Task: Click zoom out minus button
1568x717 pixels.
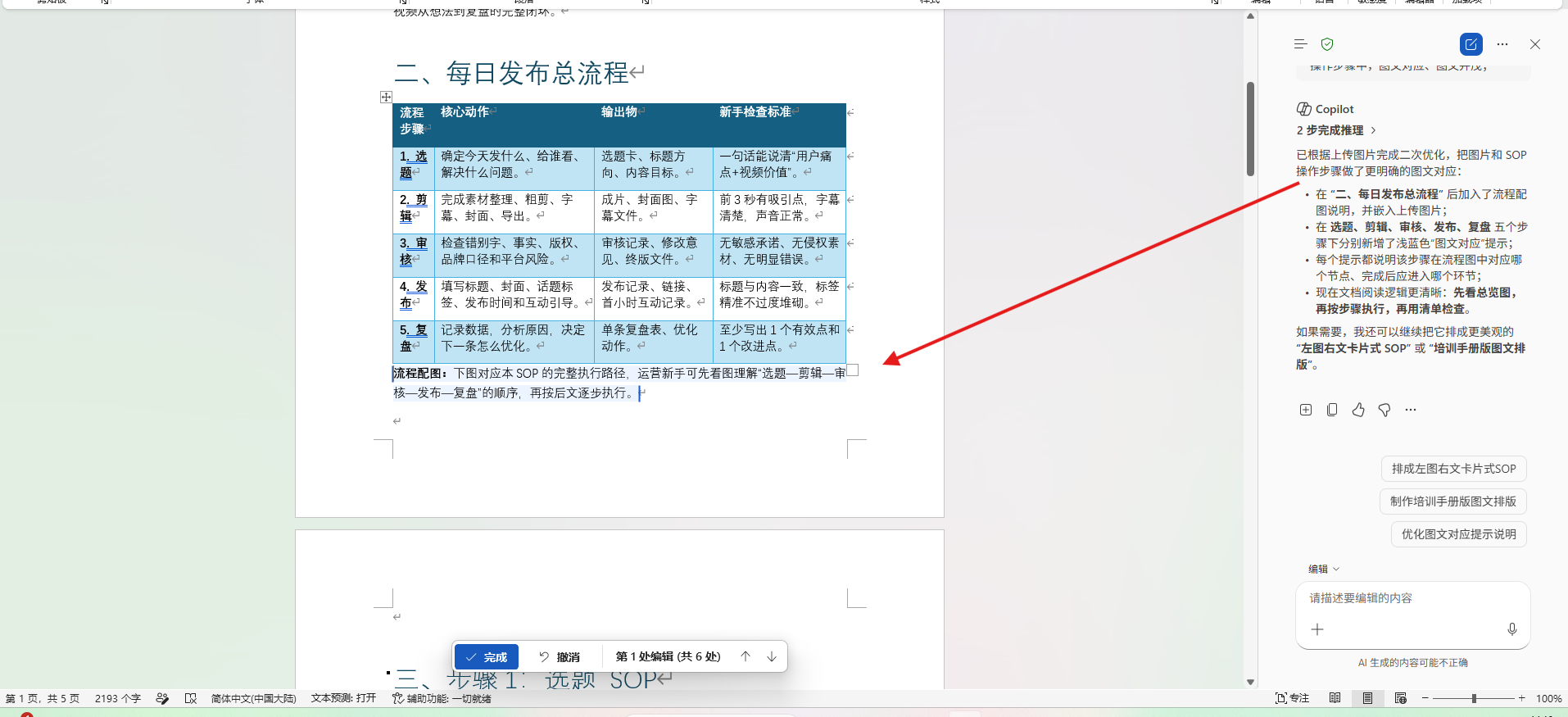Action: click(x=1425, y=698)
